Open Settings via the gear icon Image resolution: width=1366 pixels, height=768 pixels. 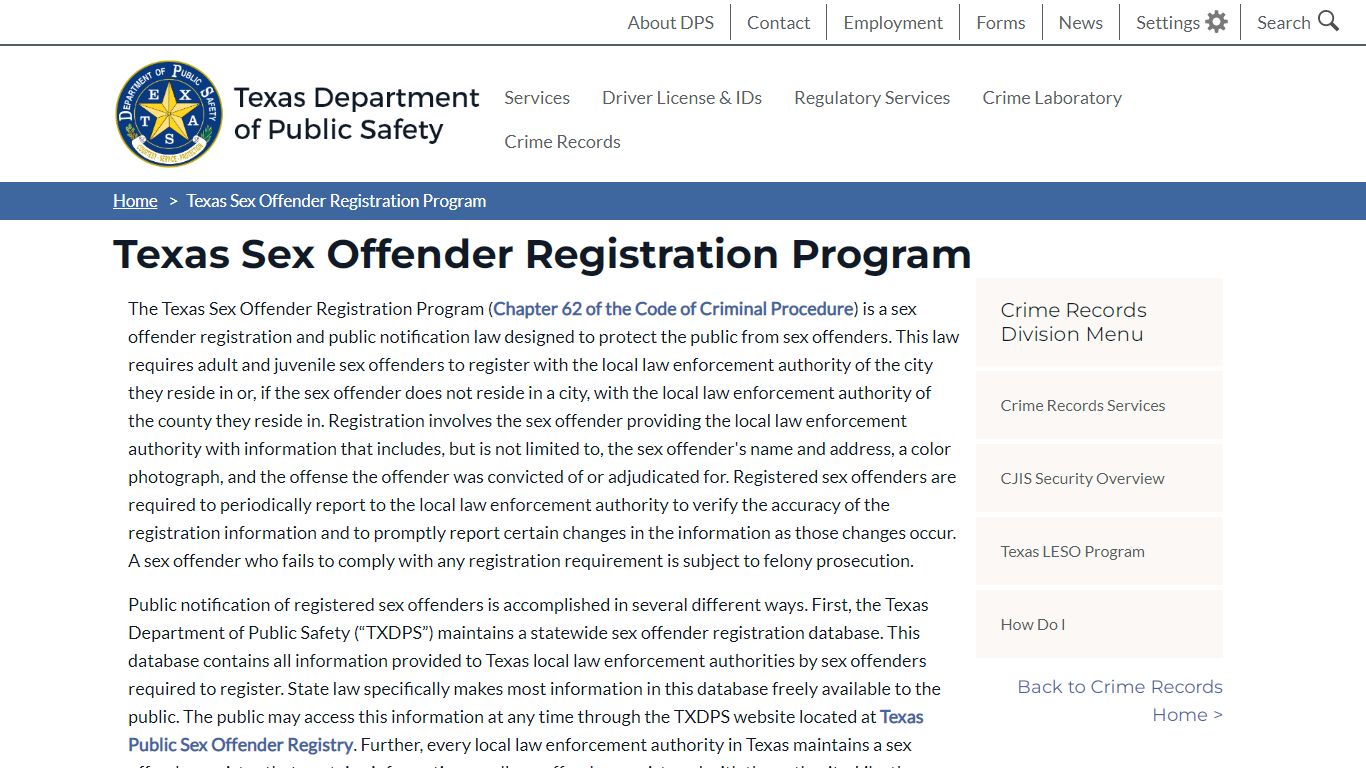click(1216, 22)
